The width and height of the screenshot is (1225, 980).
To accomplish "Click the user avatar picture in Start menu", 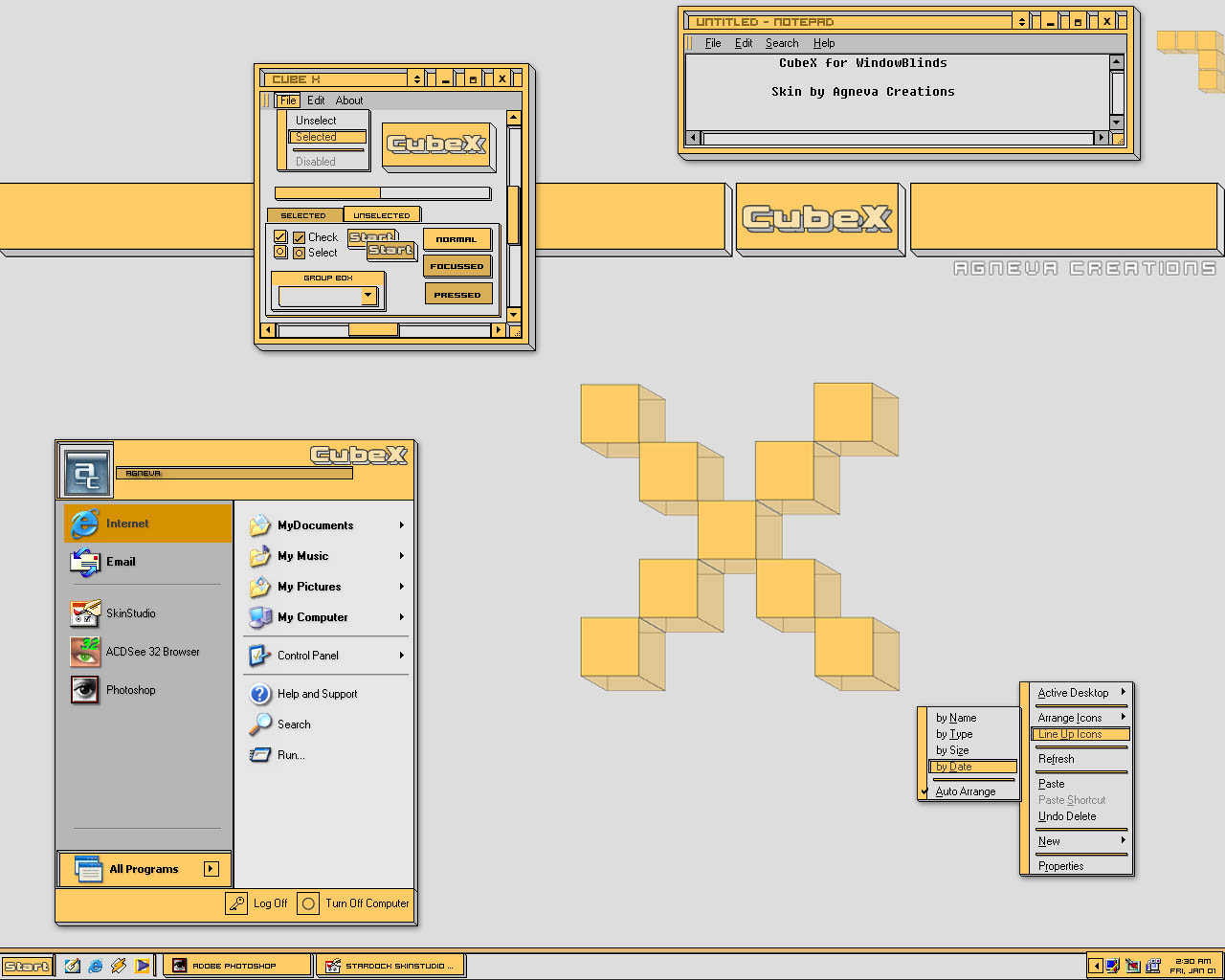I will tap(86, 471).
